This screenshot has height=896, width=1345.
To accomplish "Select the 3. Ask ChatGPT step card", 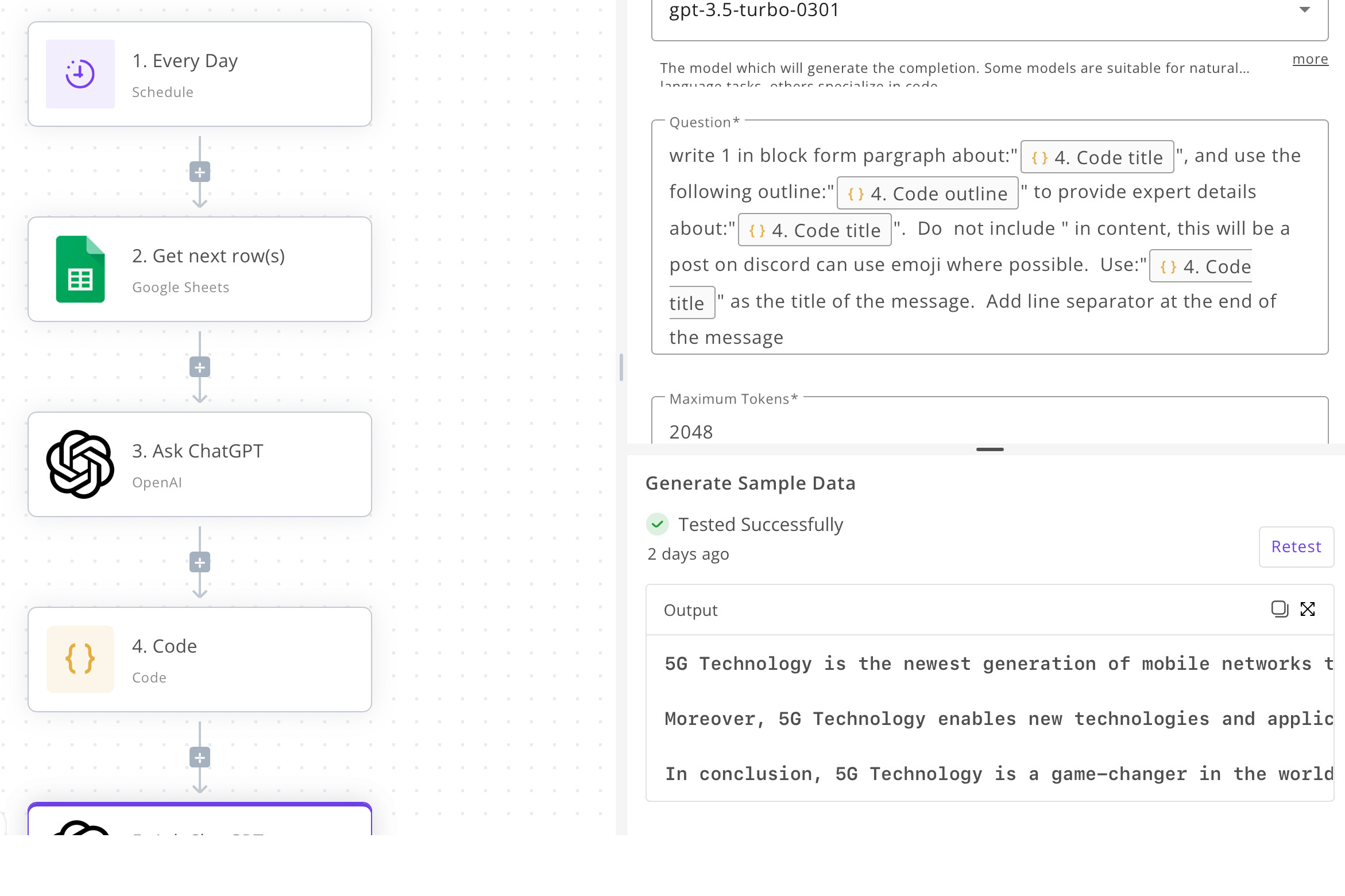I will point(200,464).
